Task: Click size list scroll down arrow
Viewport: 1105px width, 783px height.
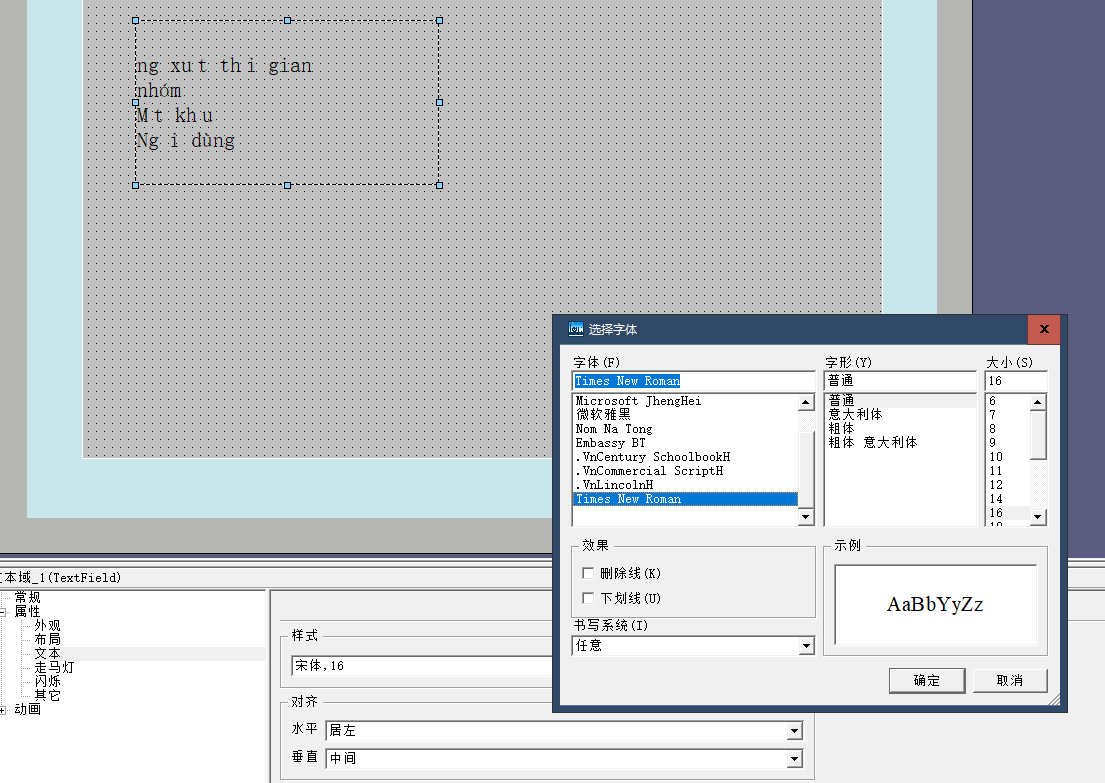Action: [x=1037, y=517]
